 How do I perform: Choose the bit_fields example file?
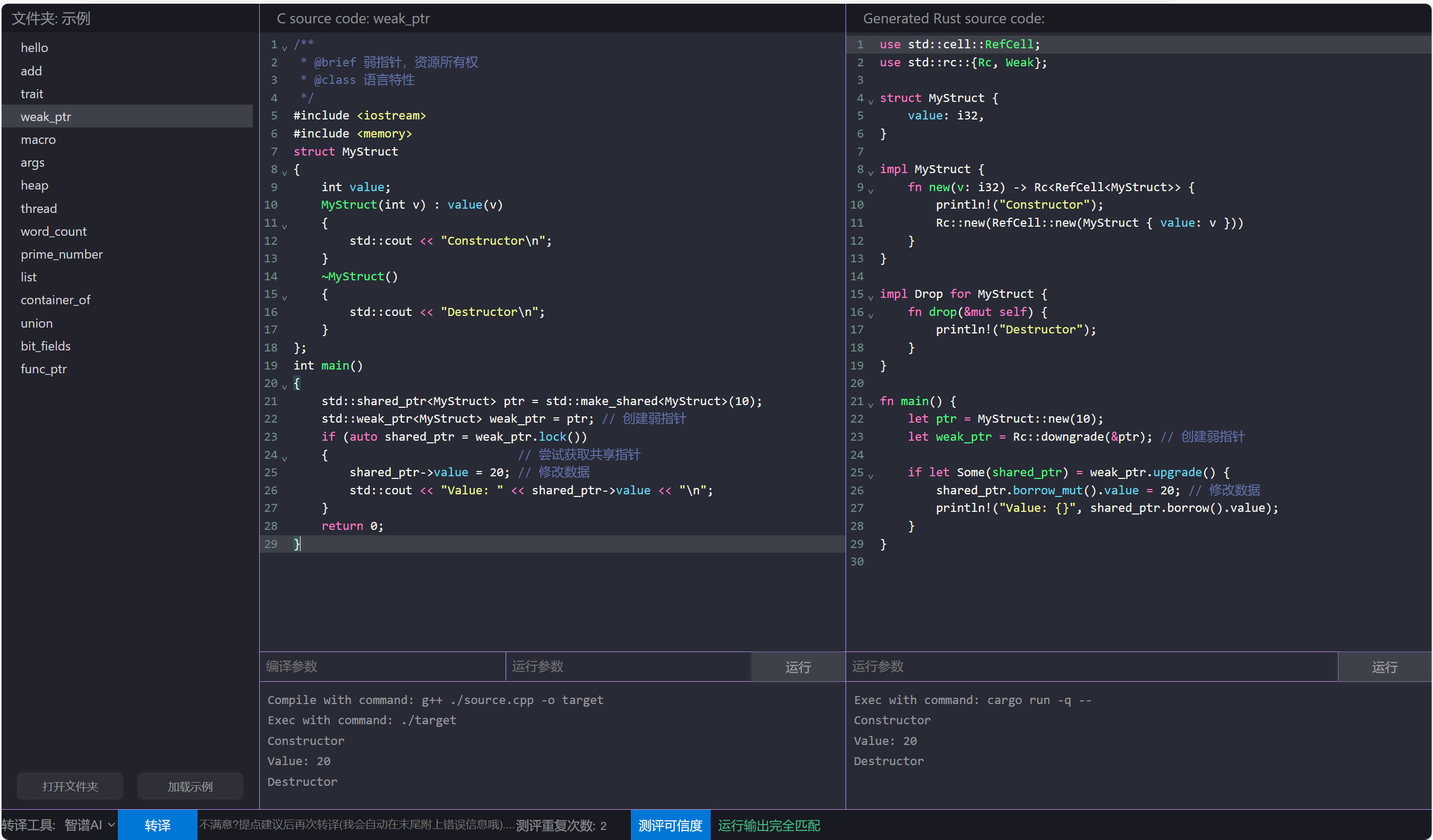click(127, 346)
